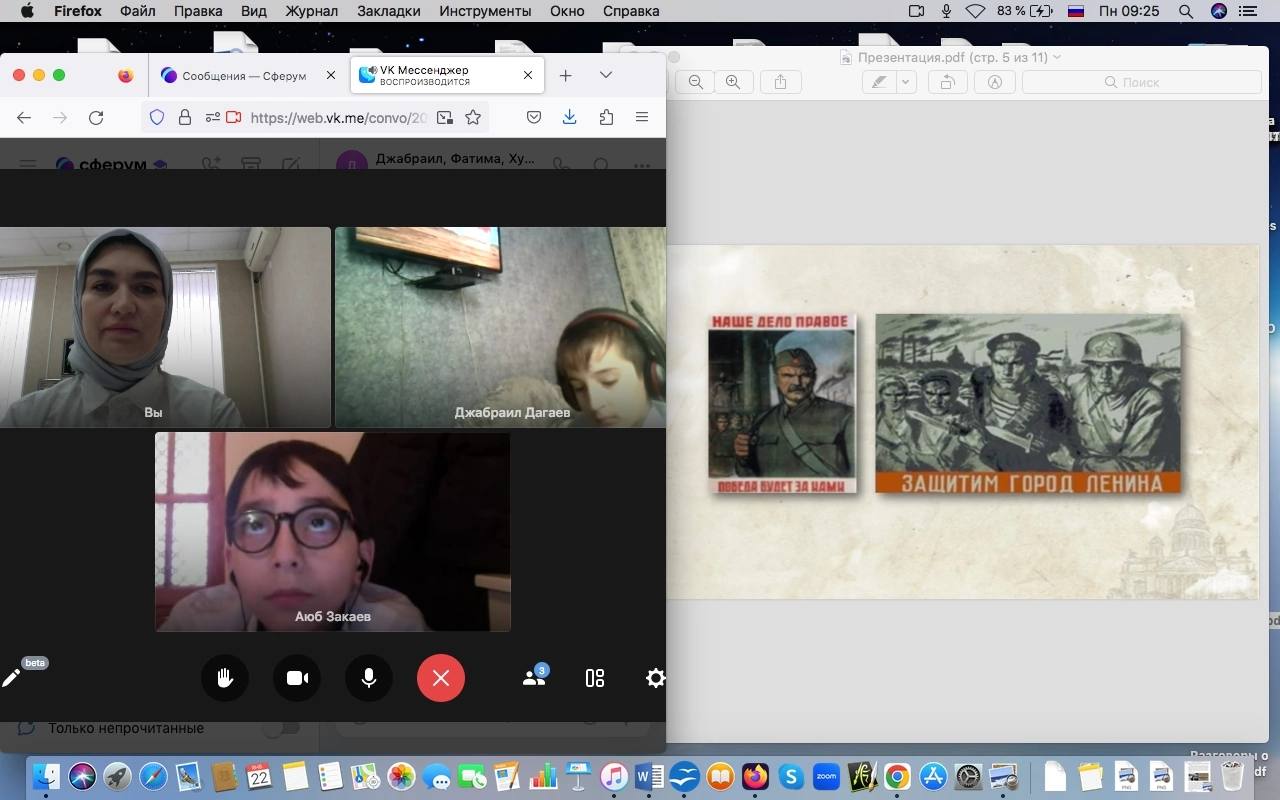This screenshot has width=1280, height=800.
Task: Click the Поиск search field in Preview
Action: click(1140, 82)
